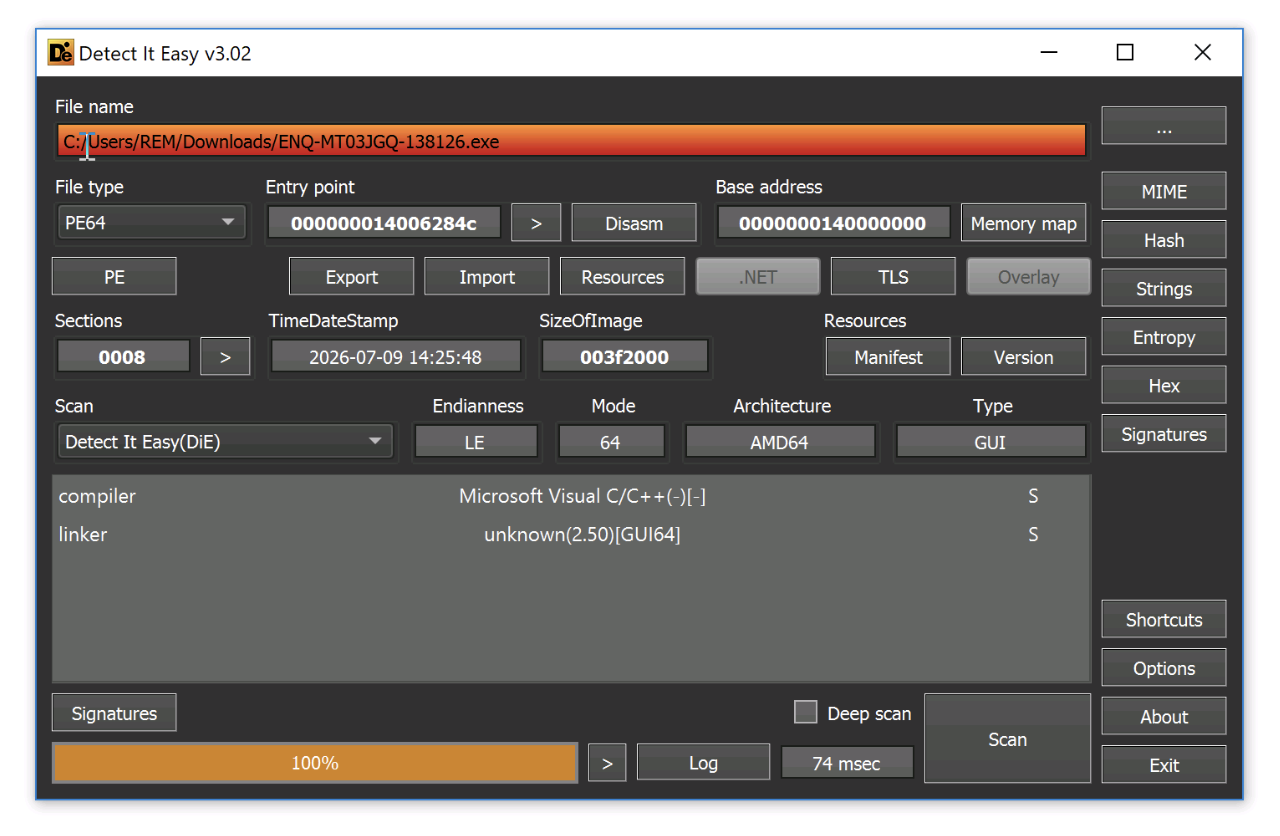Open the Import table button
The height and width of the screenshot is (836, 1280).
coord(487,277)
